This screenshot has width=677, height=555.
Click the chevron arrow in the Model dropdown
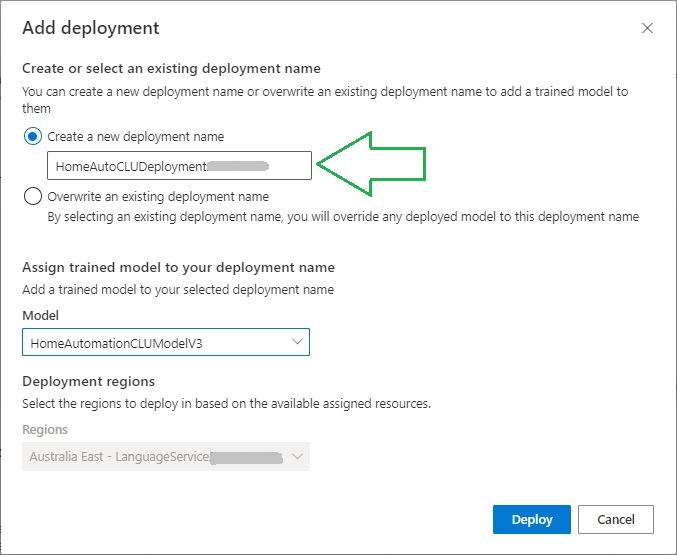click(297, 342)
